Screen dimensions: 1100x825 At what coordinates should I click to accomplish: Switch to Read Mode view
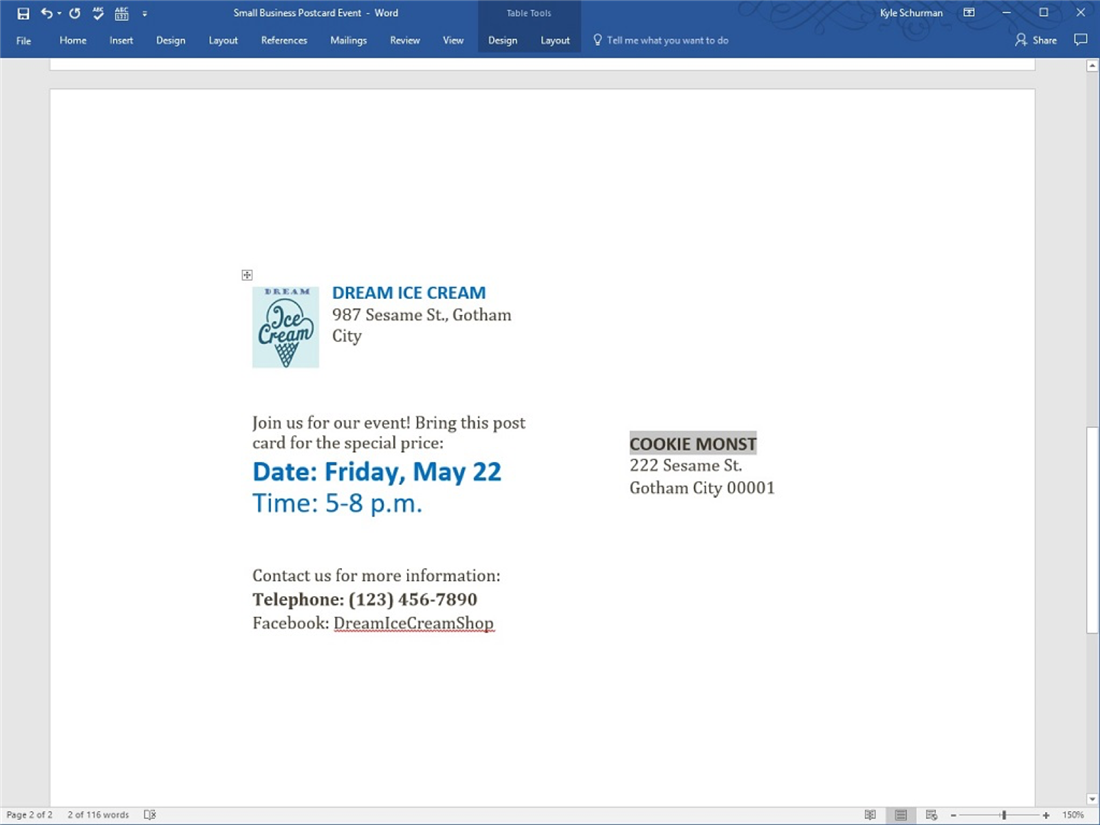(x=871, y=814)
